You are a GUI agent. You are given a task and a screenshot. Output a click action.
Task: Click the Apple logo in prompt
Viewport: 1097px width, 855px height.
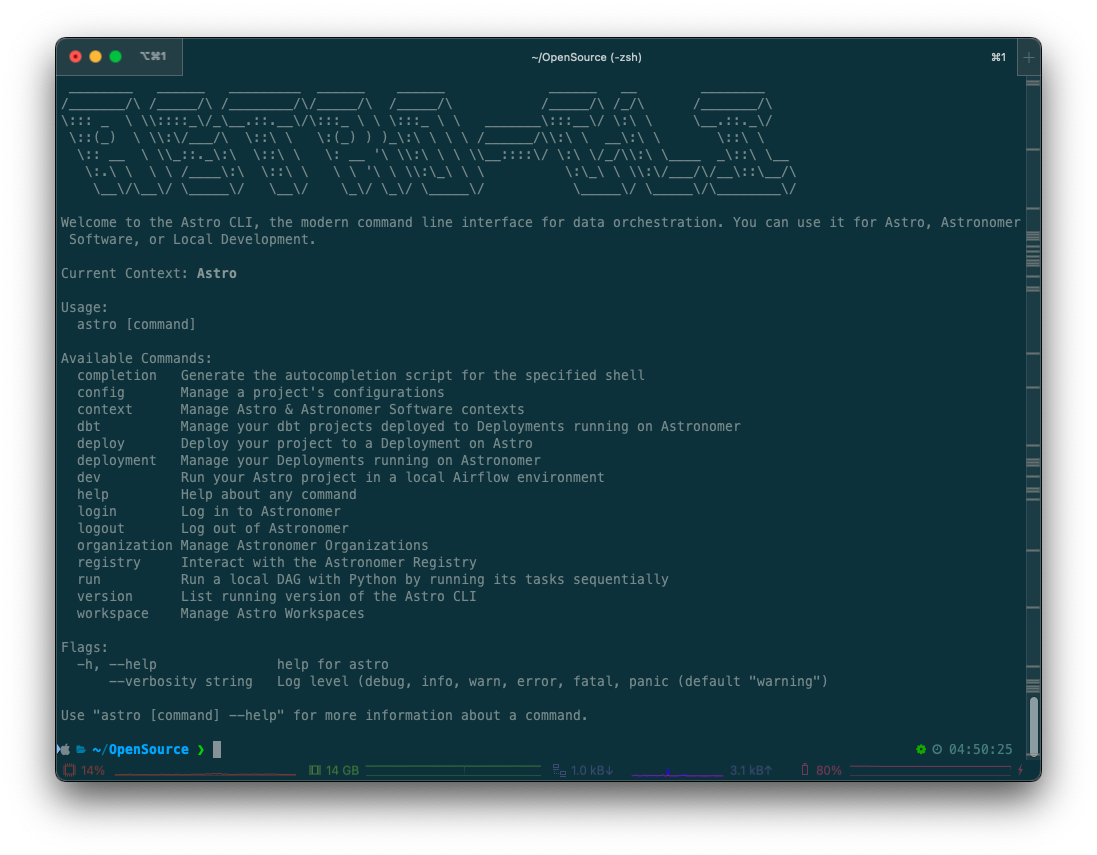click(x=65, y=749)
